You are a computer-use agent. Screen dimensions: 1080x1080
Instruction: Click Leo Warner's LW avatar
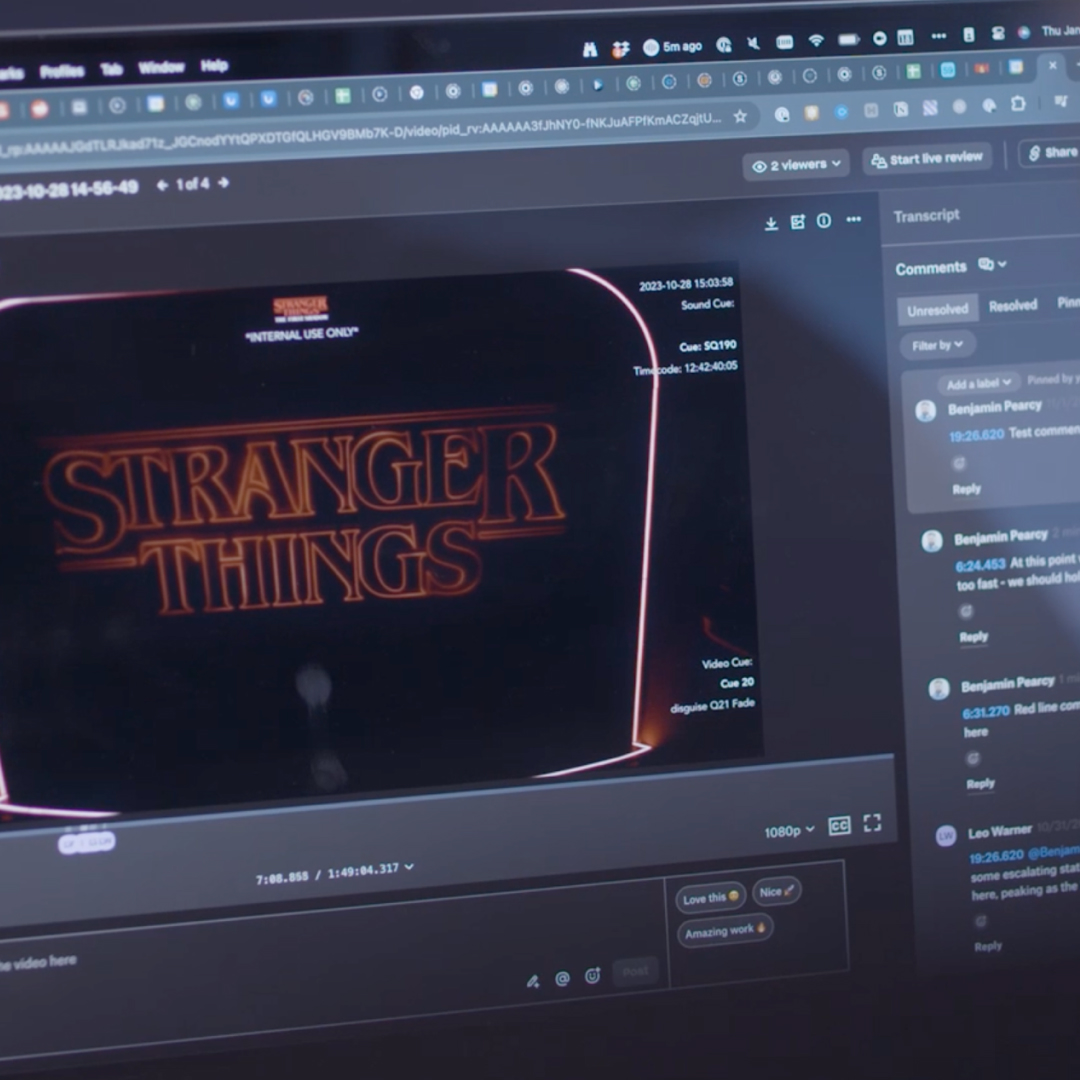pyautogui.click(x=946, y=835)
